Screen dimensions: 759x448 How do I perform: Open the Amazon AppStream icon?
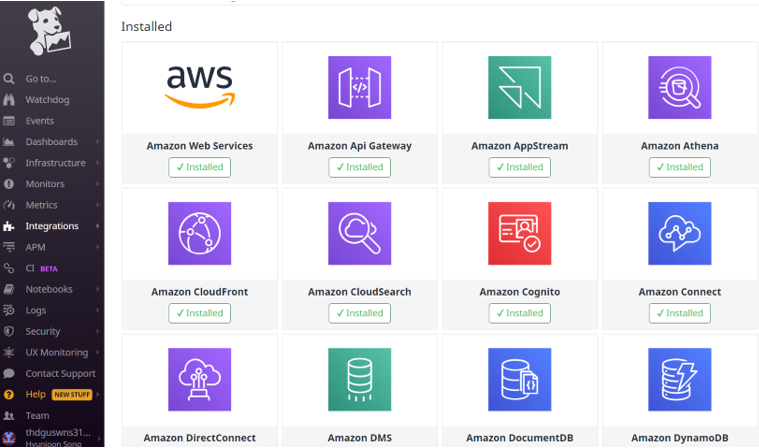(519, 88)
